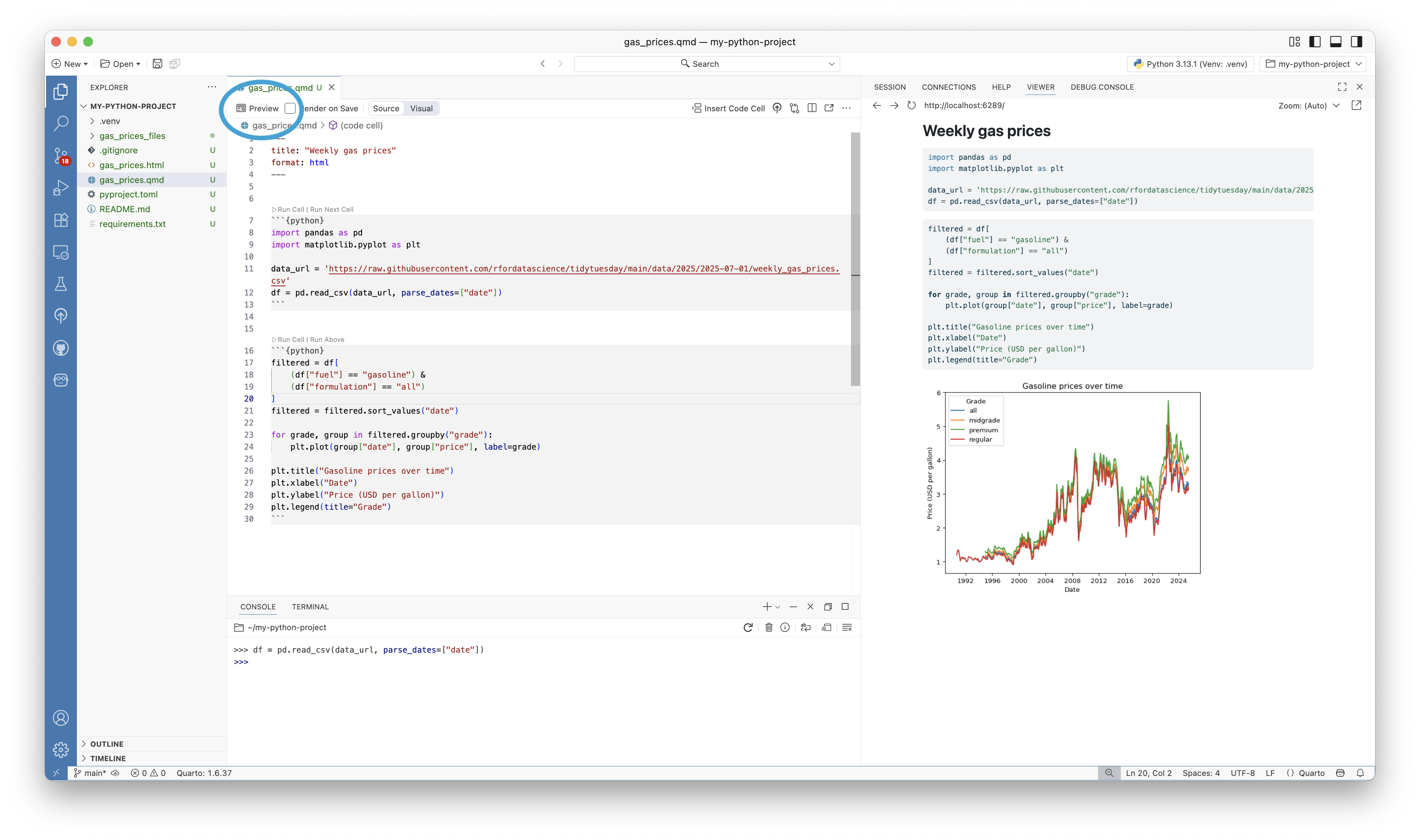Click Insert Code Cell button
Screen dimensions: 1420x840
point(728,108)
